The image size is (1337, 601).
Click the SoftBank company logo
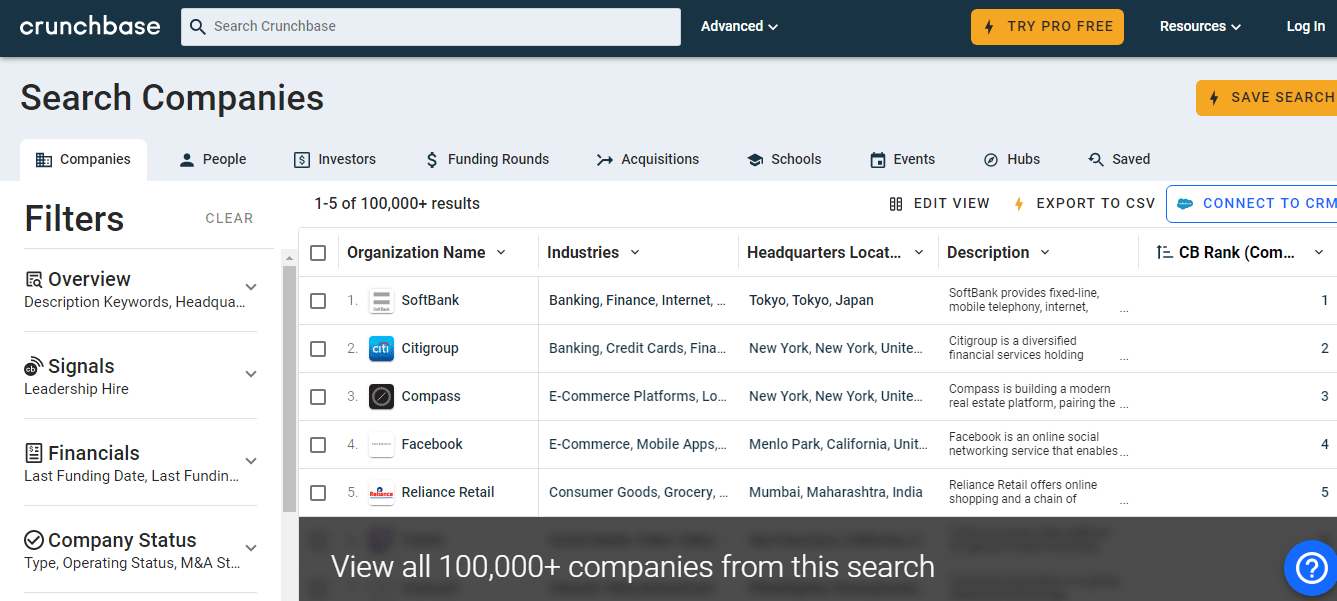pyautogui.click(x=381, y=299)
